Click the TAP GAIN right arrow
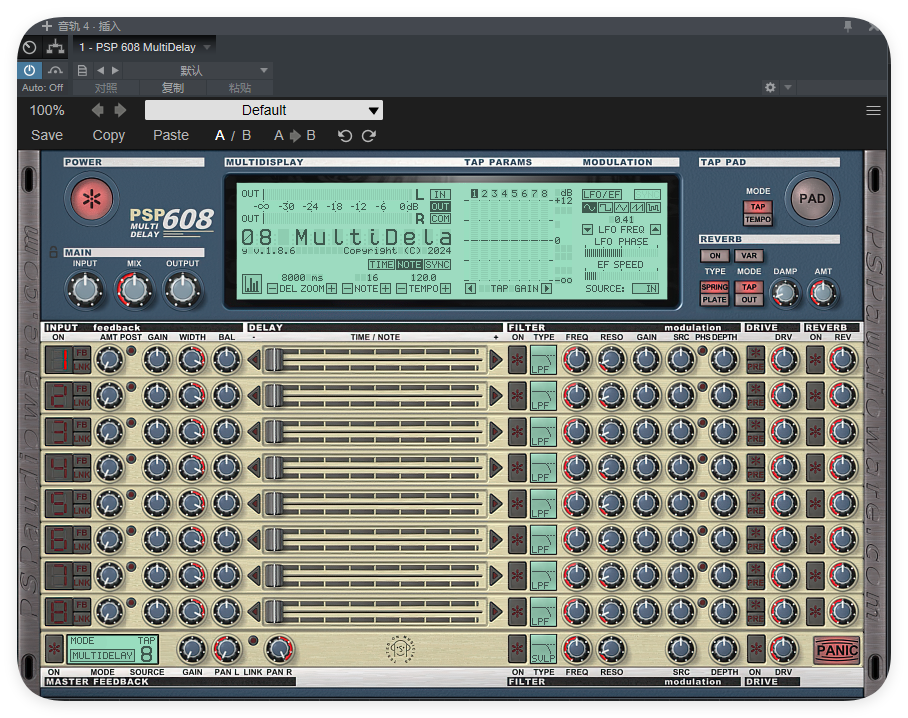Viewport: 908px width, 718px height. pos(546,288)
